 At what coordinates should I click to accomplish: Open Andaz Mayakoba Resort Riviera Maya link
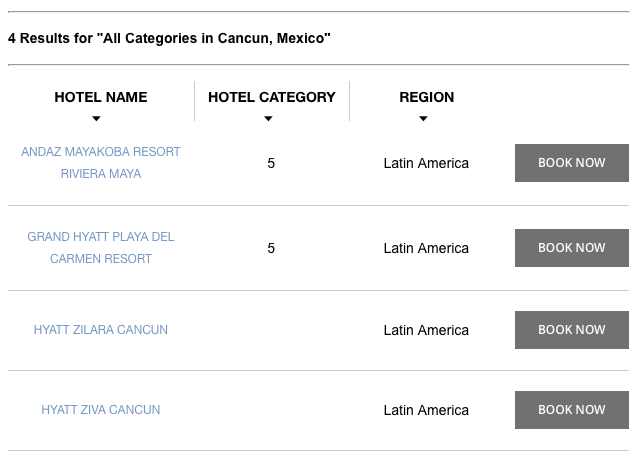click(x=101, y=163)
